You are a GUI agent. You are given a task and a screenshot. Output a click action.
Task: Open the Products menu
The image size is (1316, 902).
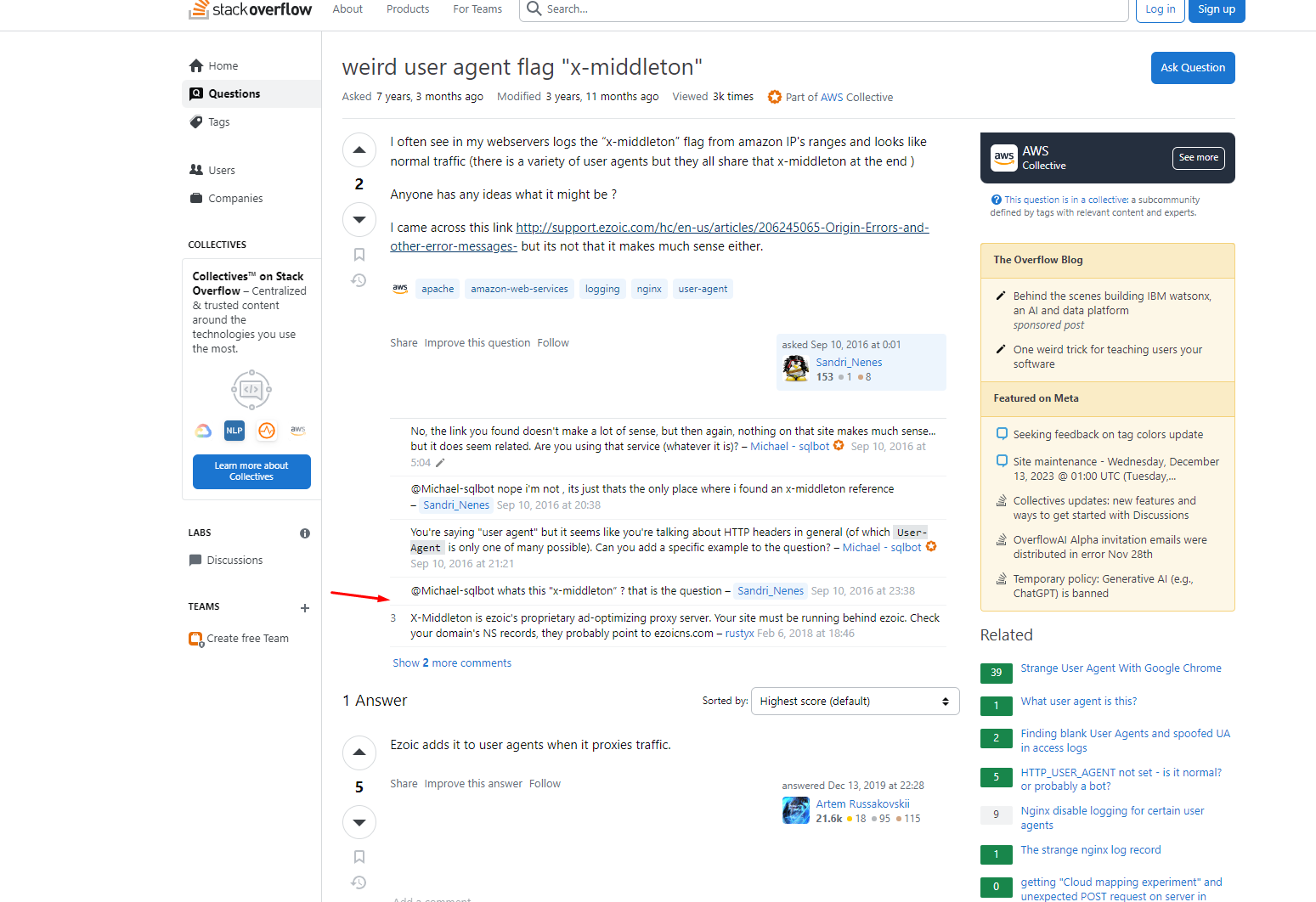(x=408, y=9)
